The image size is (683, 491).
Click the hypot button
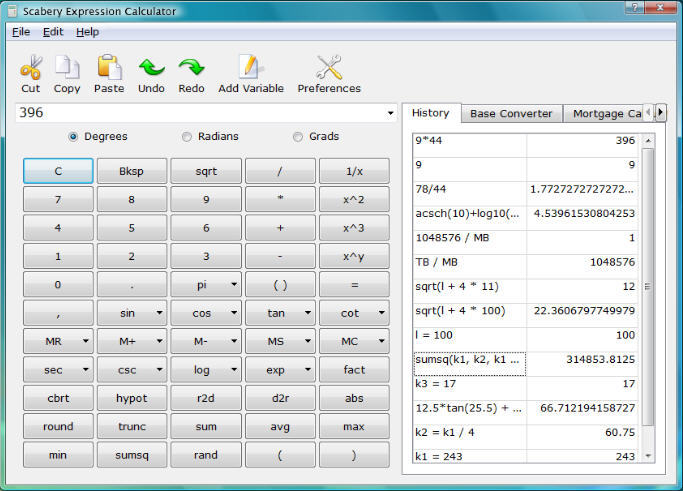[132, 398]
